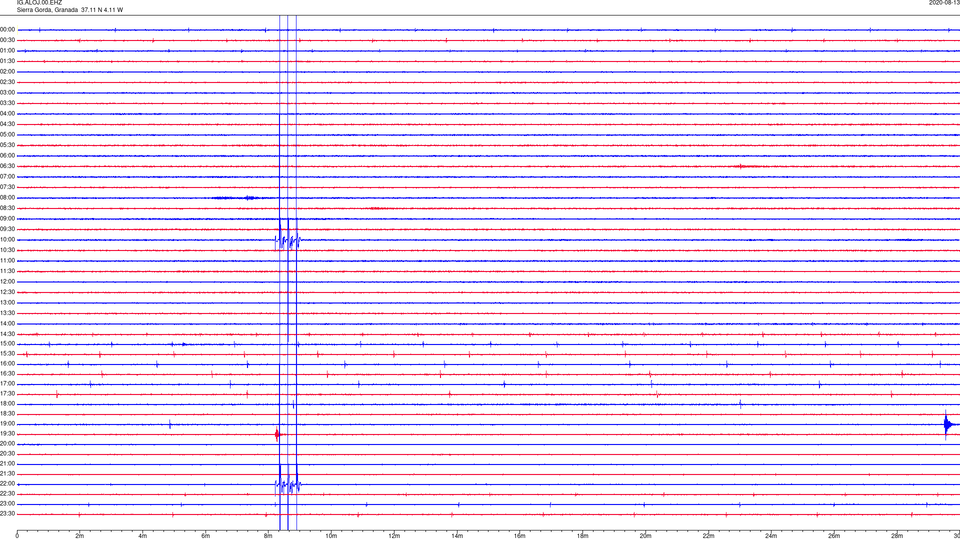Select the 04:30 trace time label

coord(8,124)
